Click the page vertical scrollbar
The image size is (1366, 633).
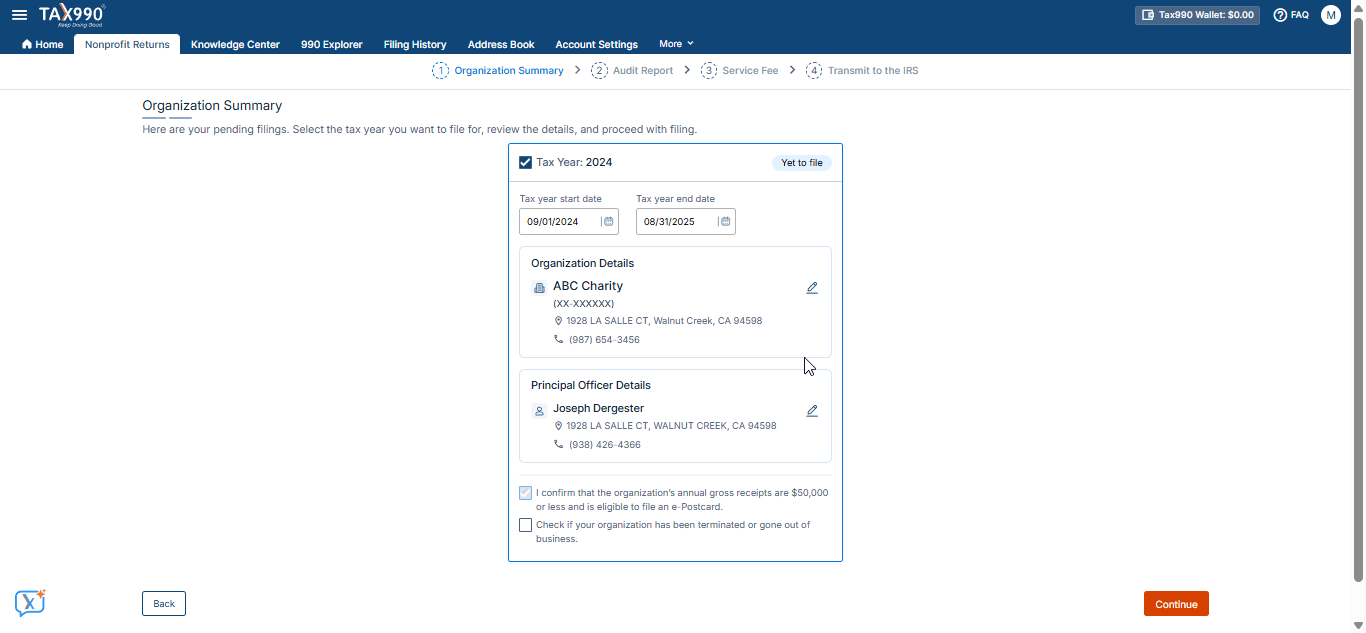point(1358,300)
